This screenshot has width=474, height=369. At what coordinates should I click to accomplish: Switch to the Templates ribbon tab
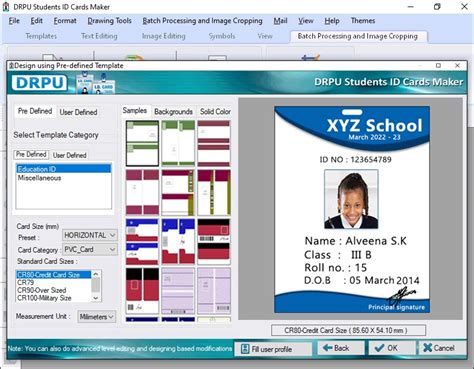41,36
